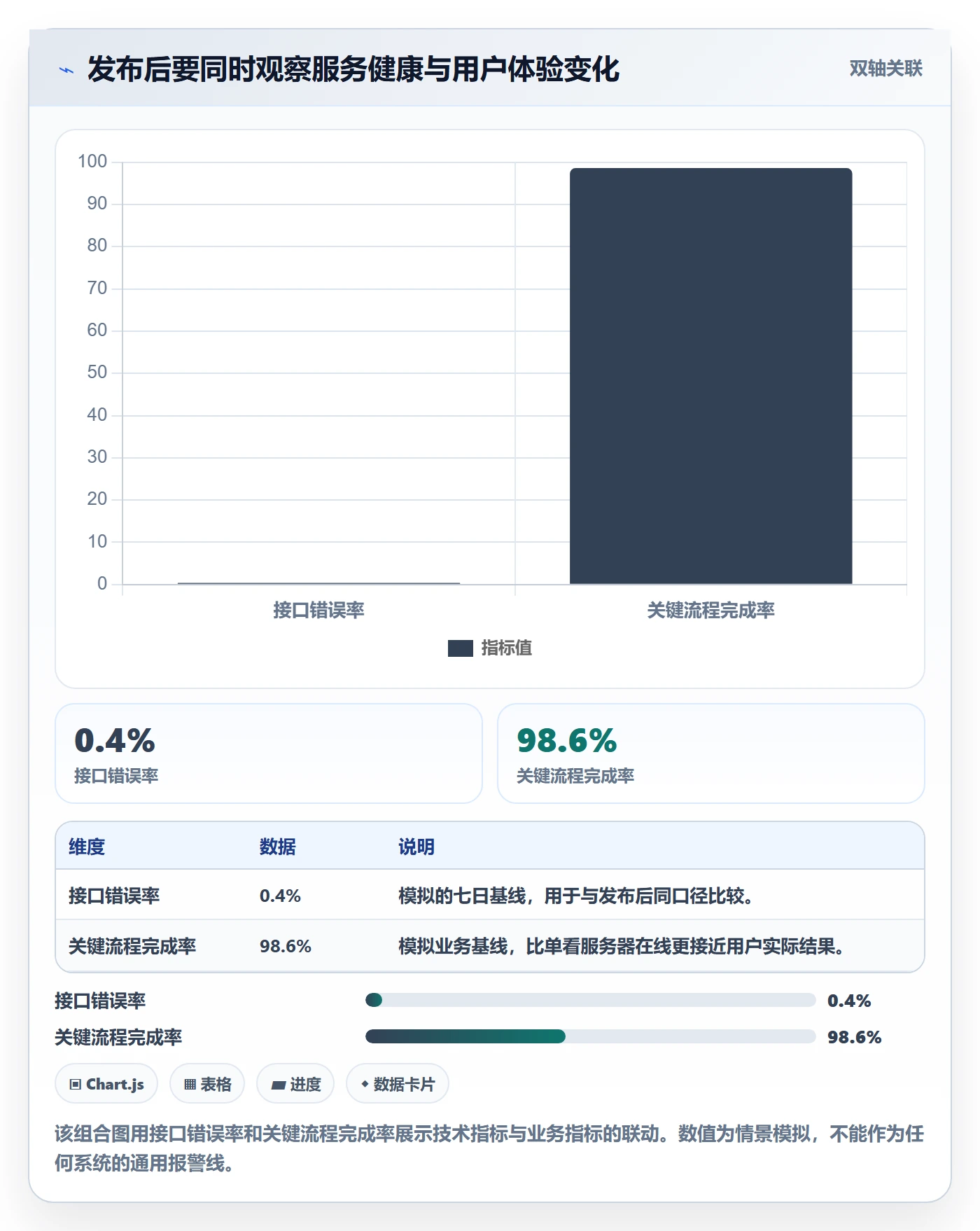Viewport: 980px width, 1231px height.
Task: Click the large 0.4% value in the stat card
Action: (x=115, y=741)
